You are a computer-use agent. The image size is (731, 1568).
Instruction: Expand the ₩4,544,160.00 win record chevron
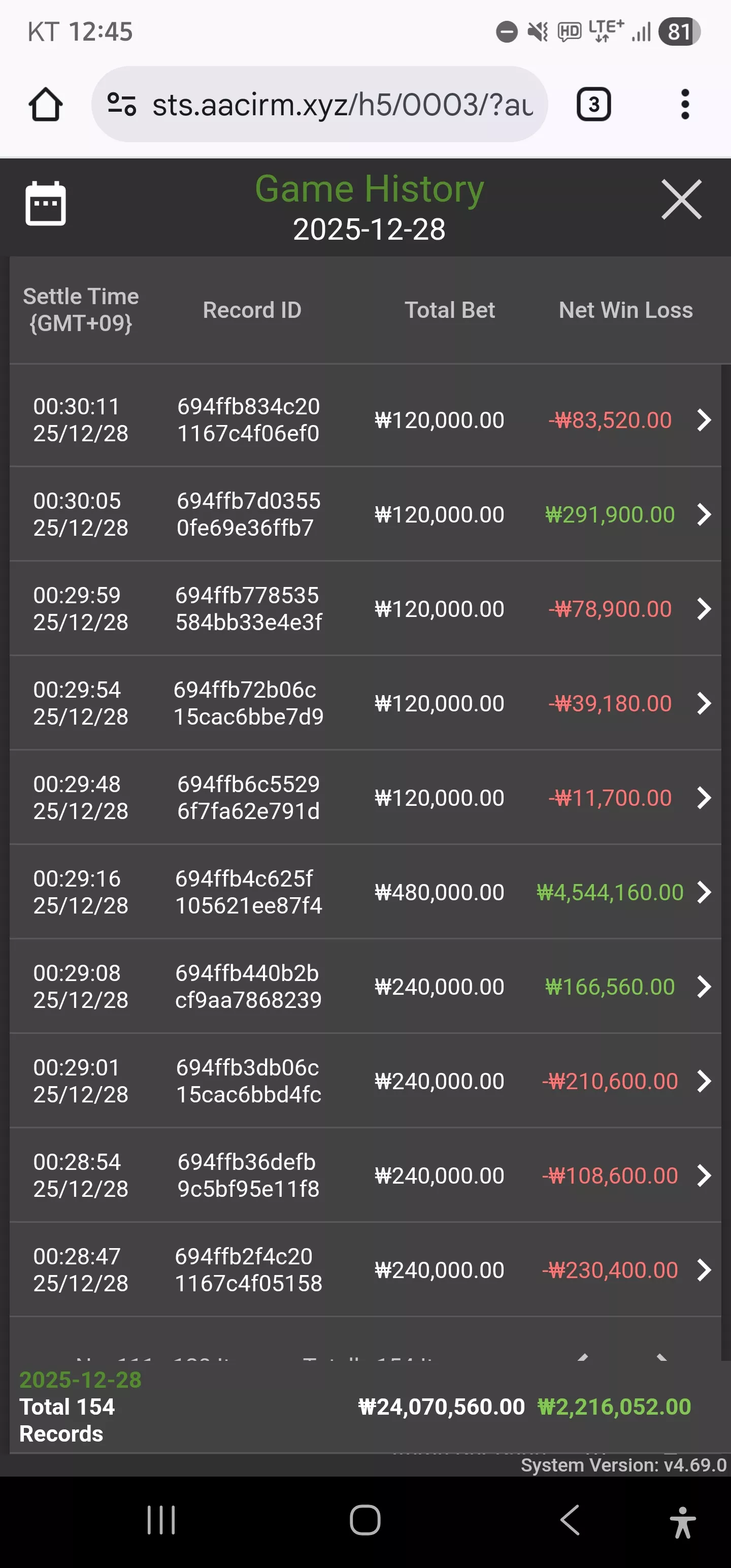pyautogui.click(x=704, y=892)
